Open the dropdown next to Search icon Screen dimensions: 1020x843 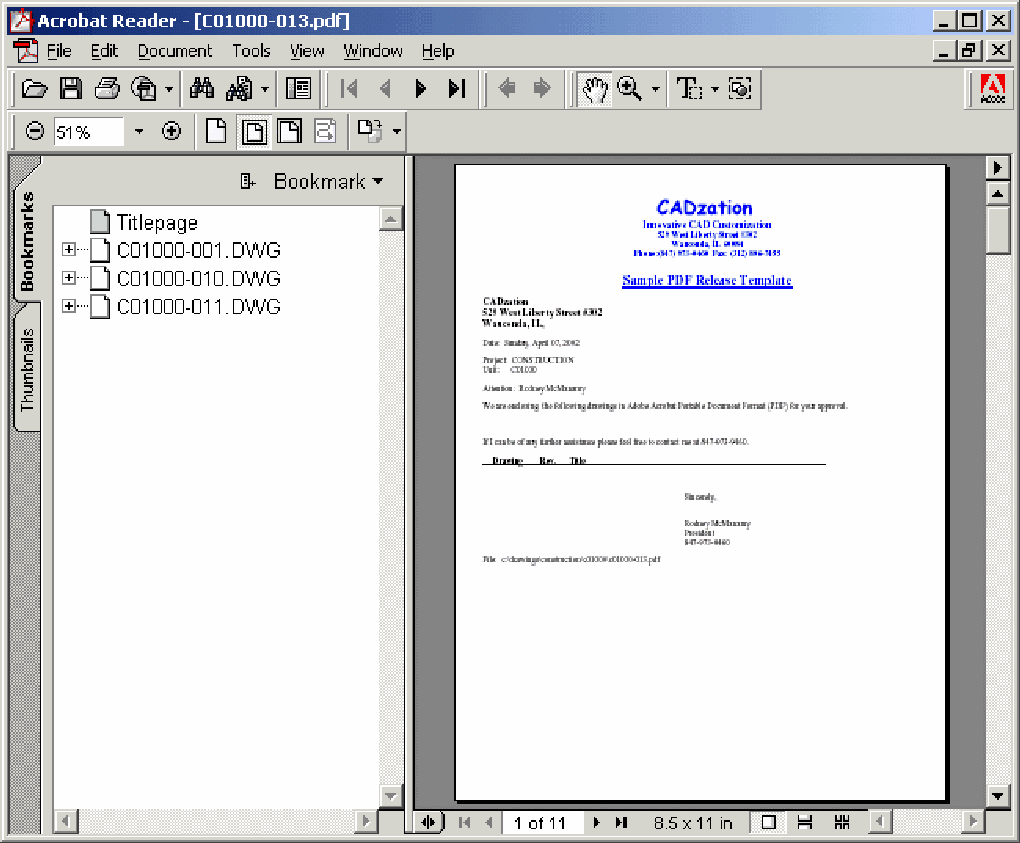coord(265,88)
